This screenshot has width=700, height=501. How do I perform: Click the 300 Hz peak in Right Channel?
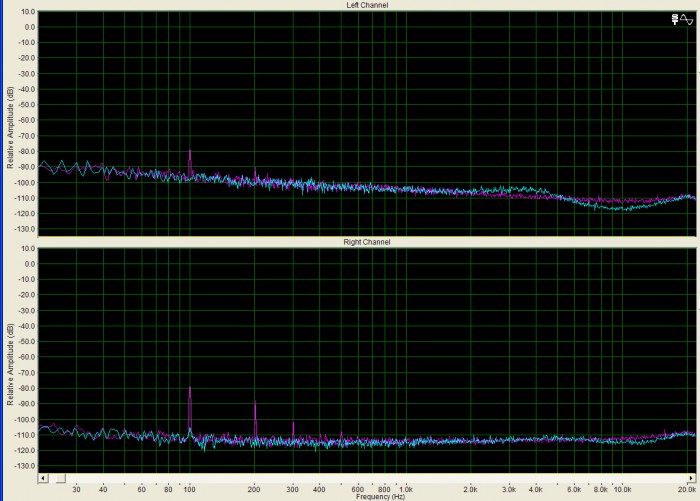(x=293, y=429)
